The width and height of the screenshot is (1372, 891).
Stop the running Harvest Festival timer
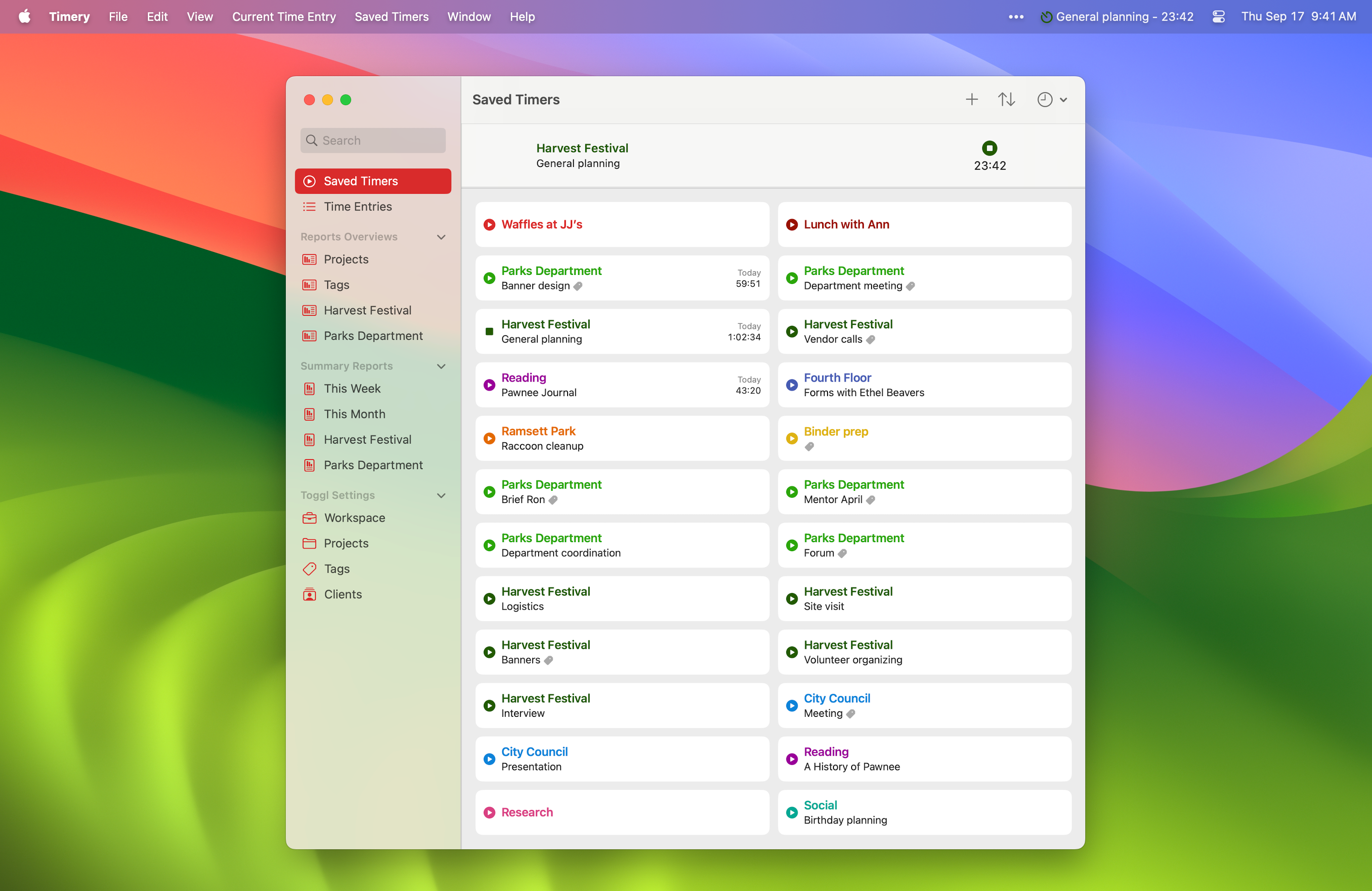click(x=989, y=148)
